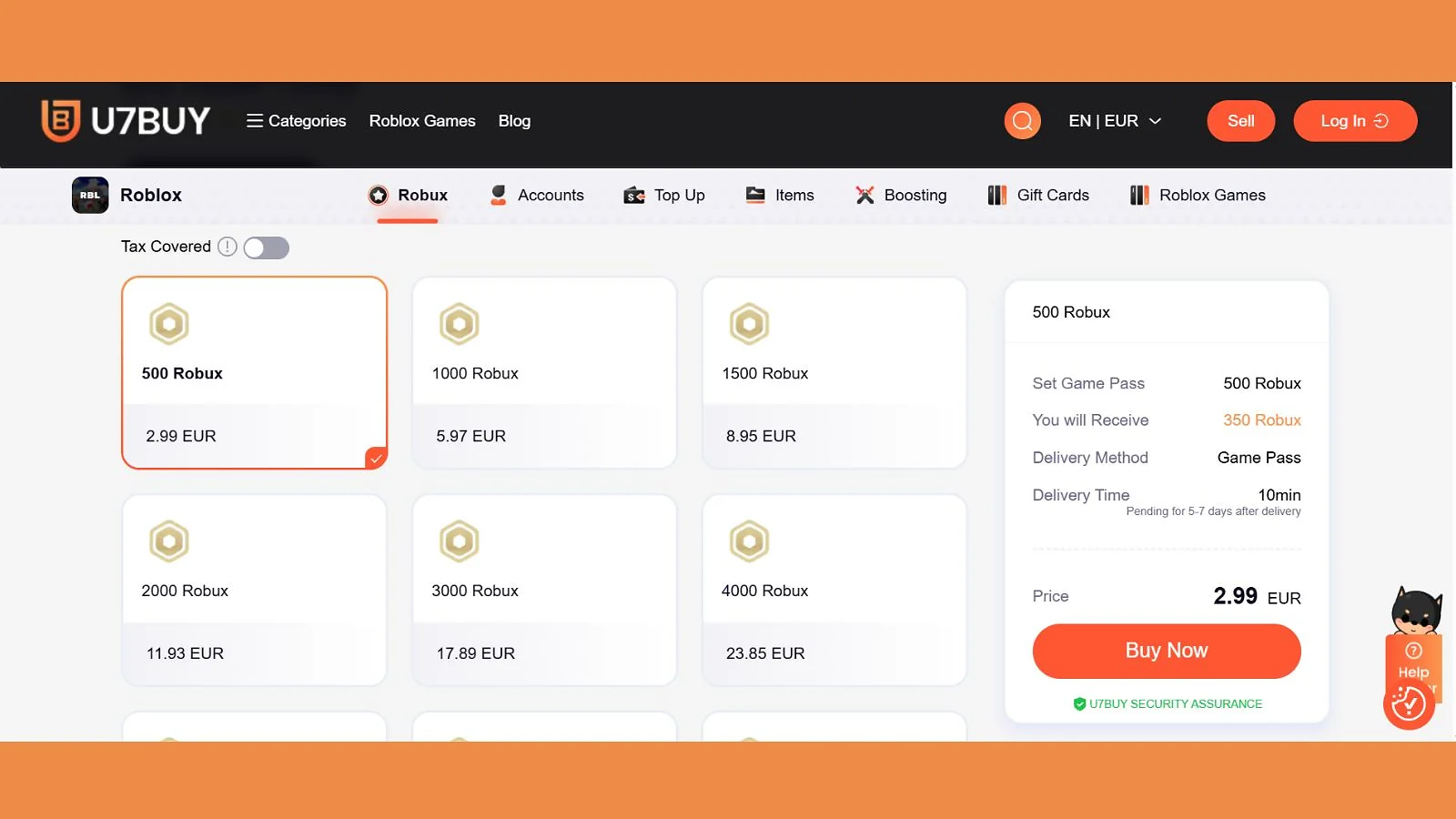Click the Help button

coord(1413,669)
